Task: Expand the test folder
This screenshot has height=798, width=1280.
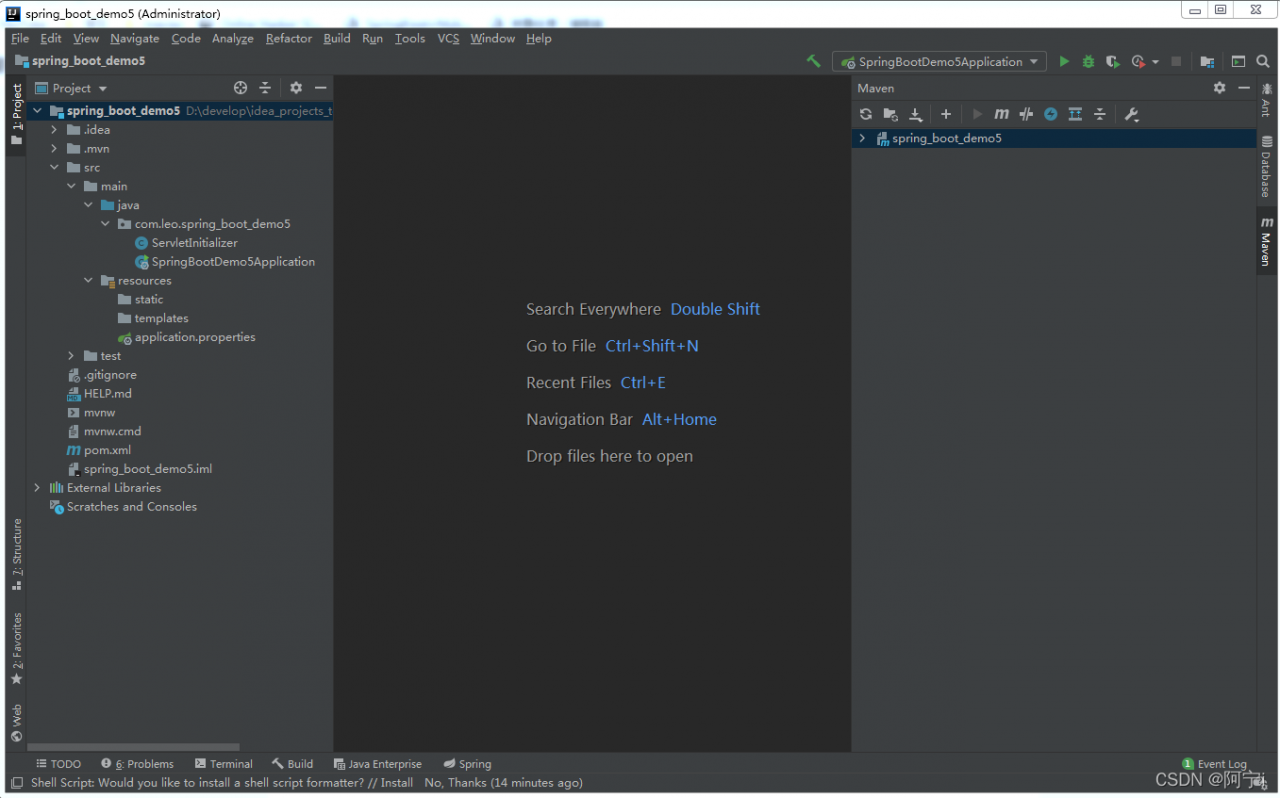Action: pyautogui.click(x=72, y=356)
